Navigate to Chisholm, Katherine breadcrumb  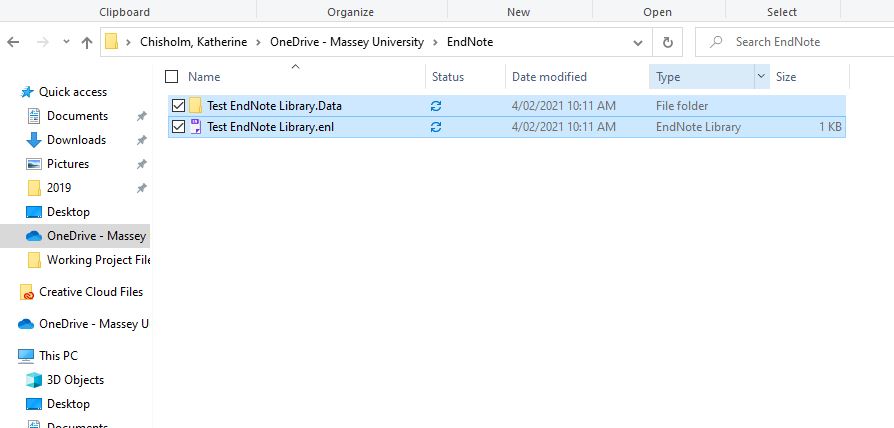(x=194, y=42)
